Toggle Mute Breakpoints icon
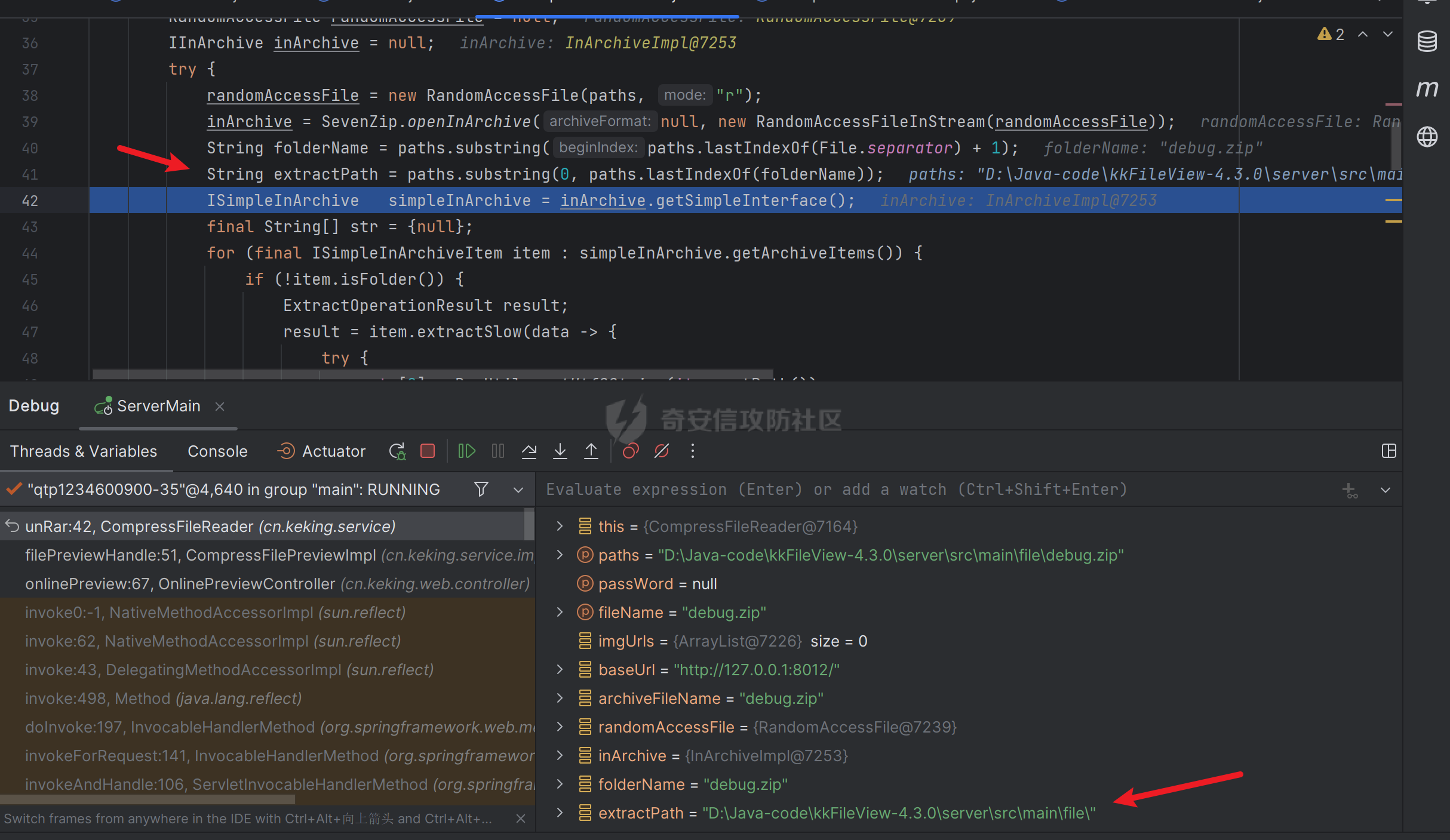This screenshot has width=1450, height=840. click(662, 451)
